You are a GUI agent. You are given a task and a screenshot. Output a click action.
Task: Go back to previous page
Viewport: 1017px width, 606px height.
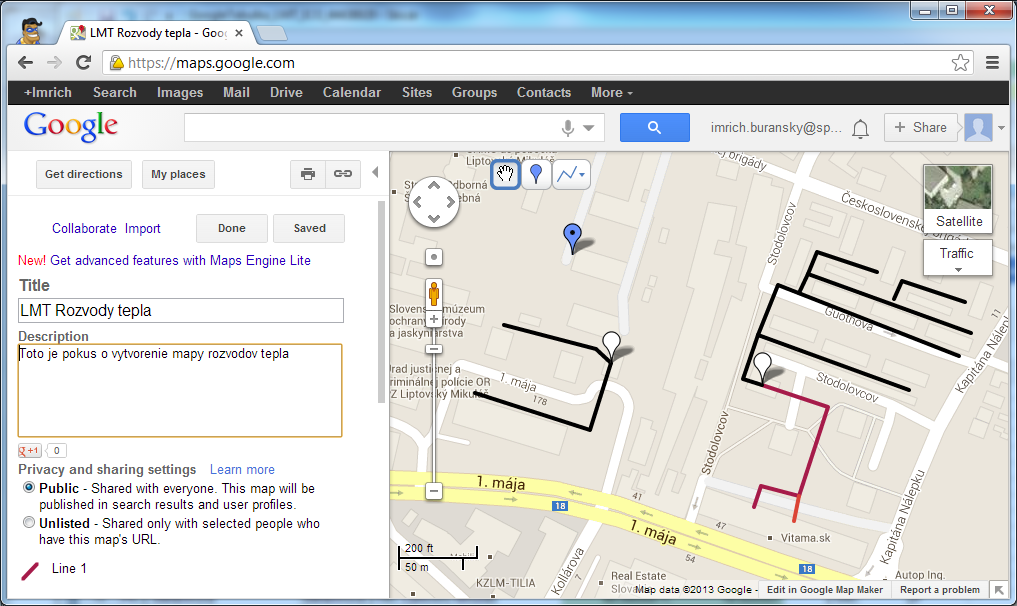pos(25,63)
